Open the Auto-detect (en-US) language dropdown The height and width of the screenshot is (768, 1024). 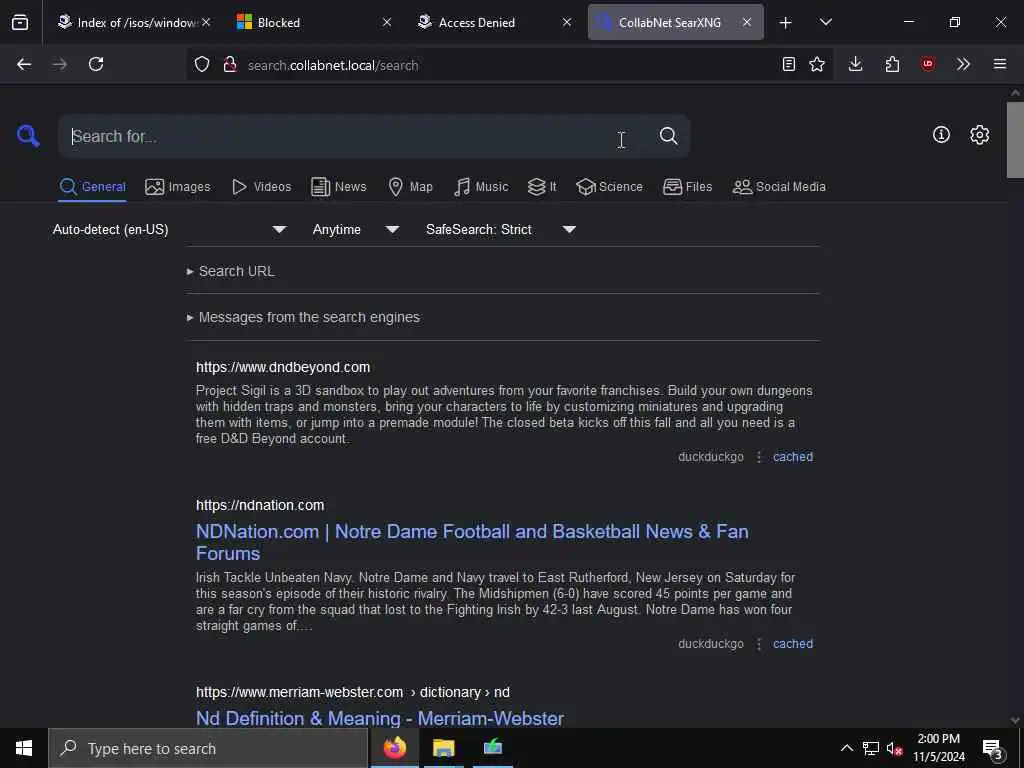click(170, 229)
